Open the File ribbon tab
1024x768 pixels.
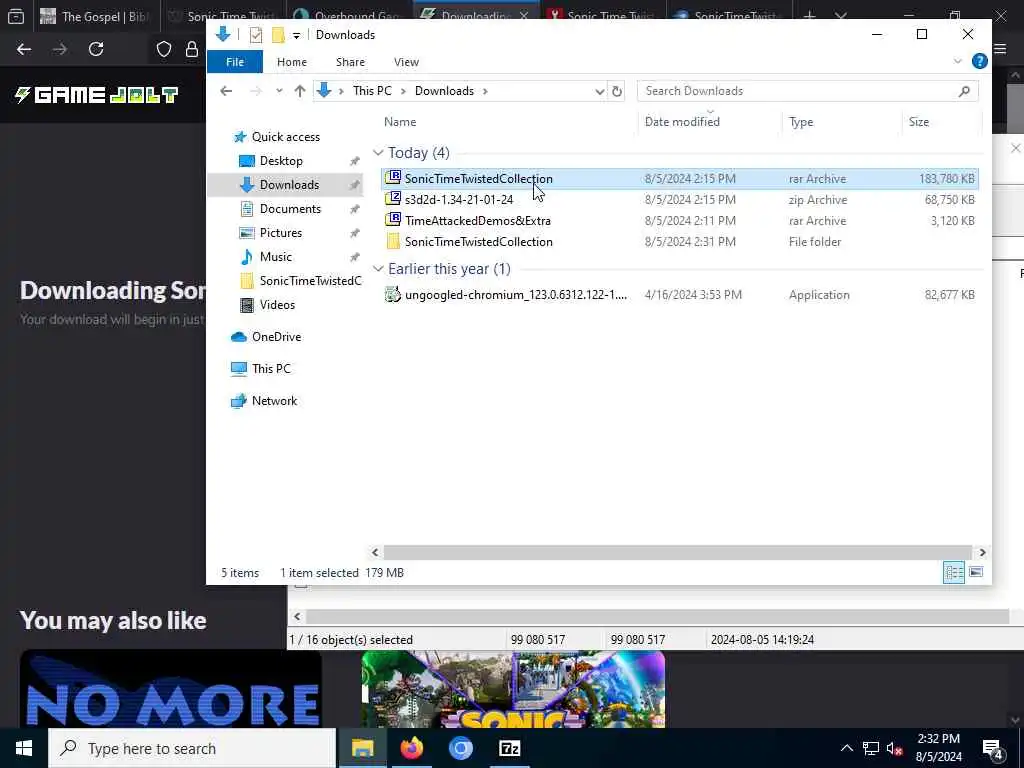click(234, 62)
